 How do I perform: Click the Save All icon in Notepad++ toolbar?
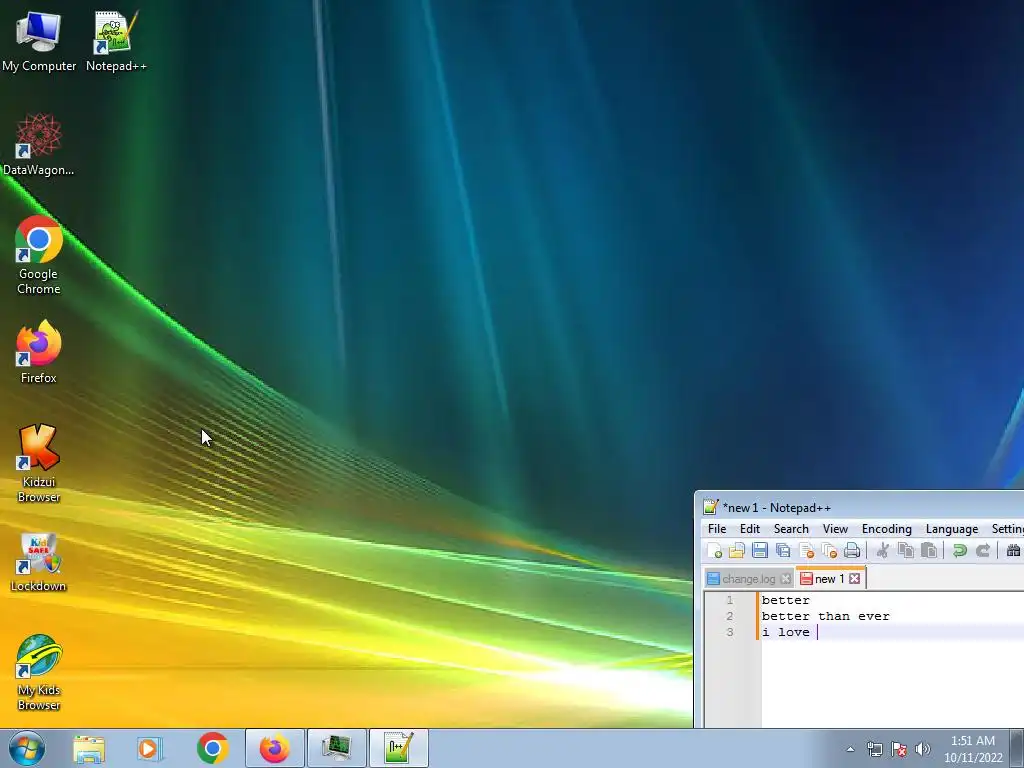pos(783,551)
